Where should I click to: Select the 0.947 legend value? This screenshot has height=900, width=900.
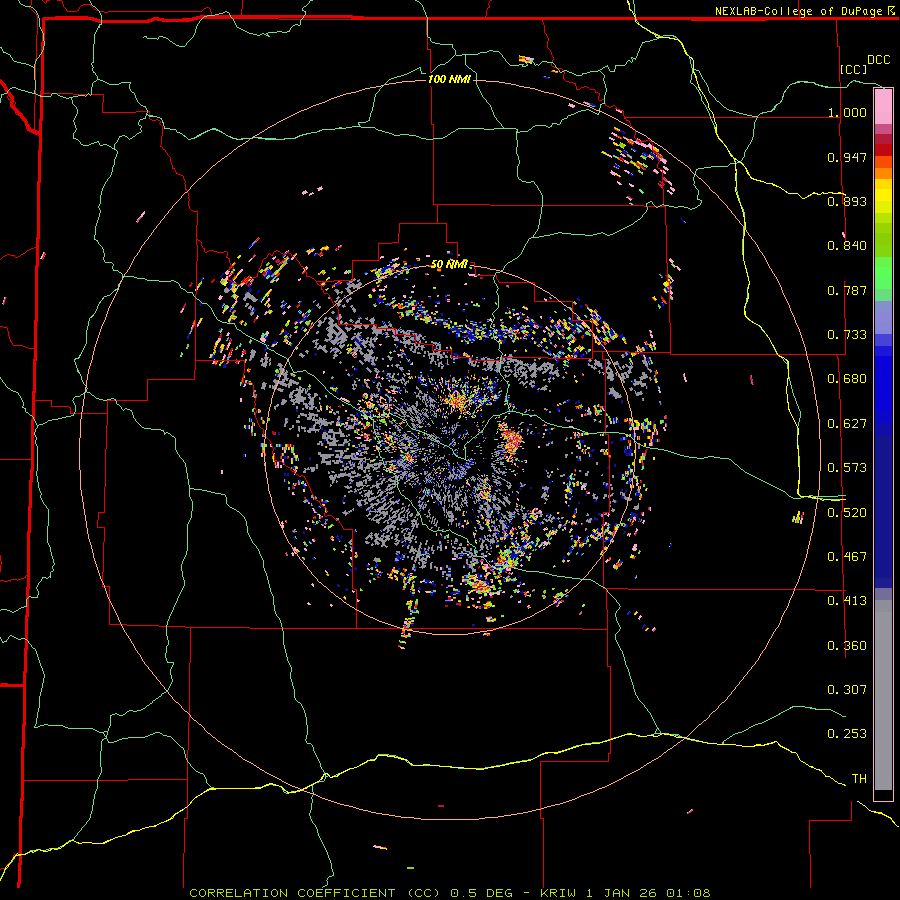[847, 157]
